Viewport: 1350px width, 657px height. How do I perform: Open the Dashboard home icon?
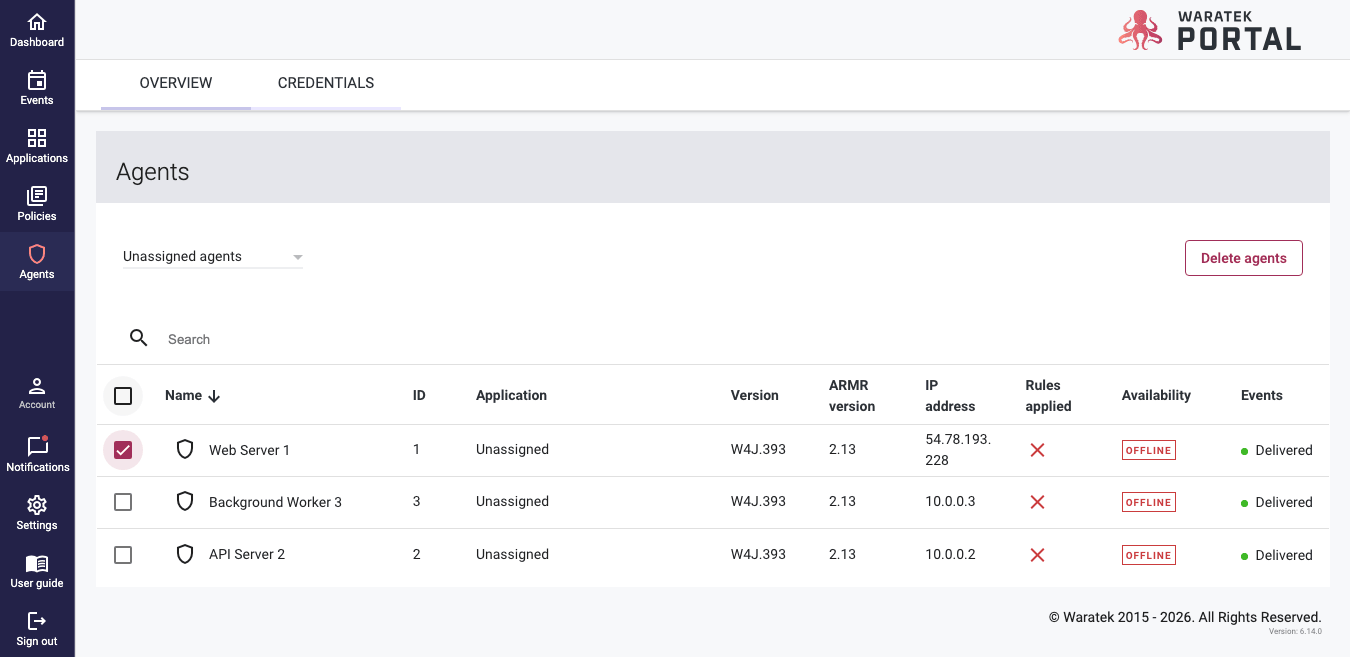[x=37, y=22]
